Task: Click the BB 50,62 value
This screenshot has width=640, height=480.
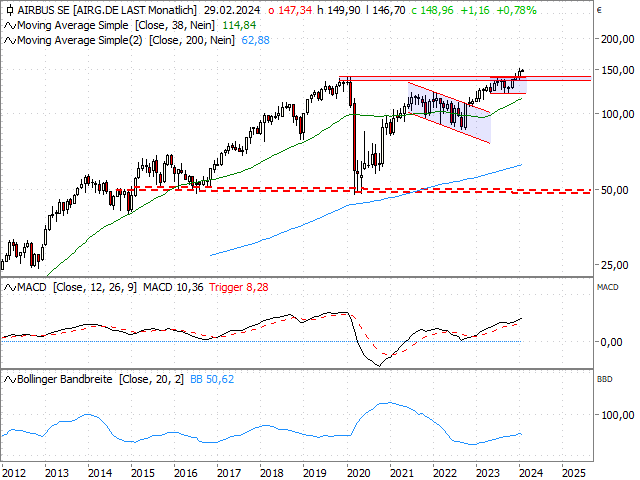Action: (212, 379)
